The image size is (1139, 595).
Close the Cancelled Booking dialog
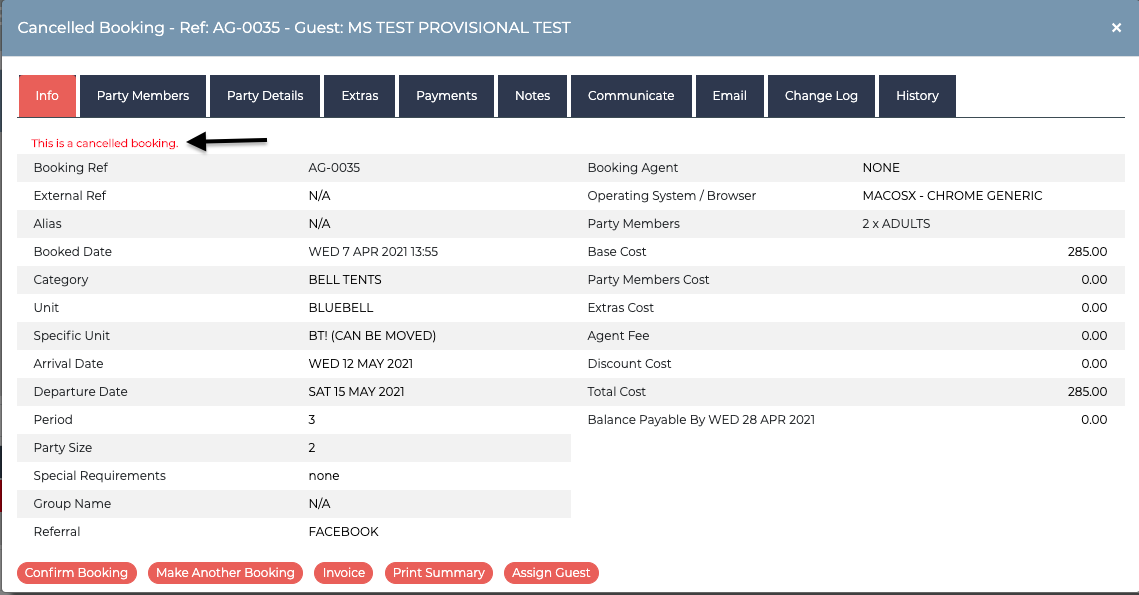1116,28
